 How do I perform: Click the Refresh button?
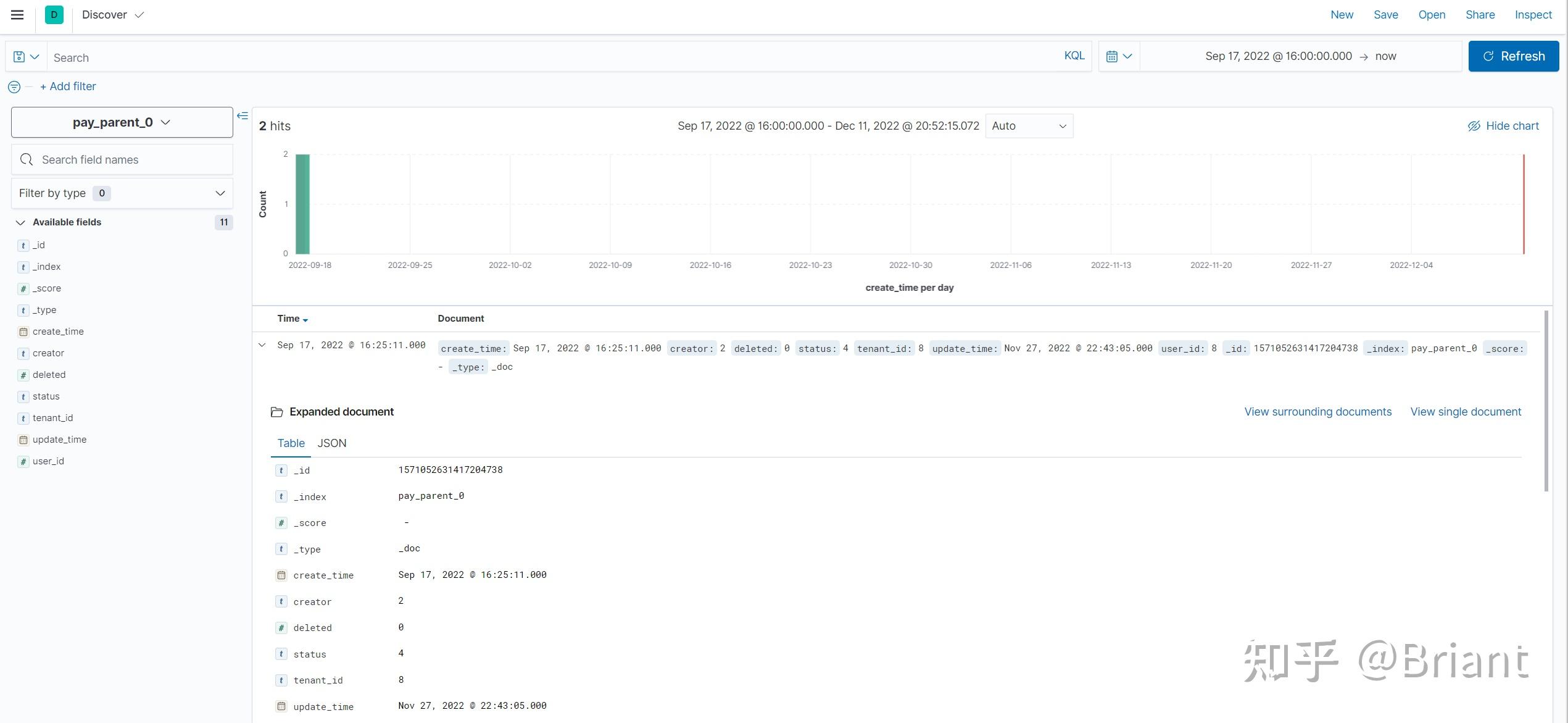coord(1513,56)
